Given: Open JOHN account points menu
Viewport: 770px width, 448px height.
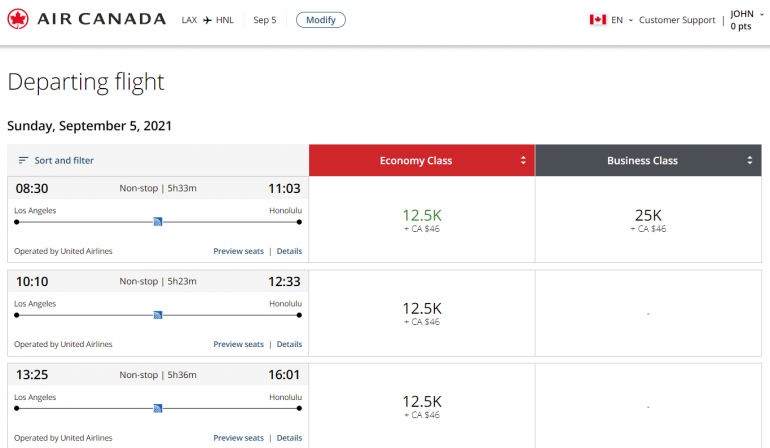Looking at the screenshot, I should (x=742, y=20).
